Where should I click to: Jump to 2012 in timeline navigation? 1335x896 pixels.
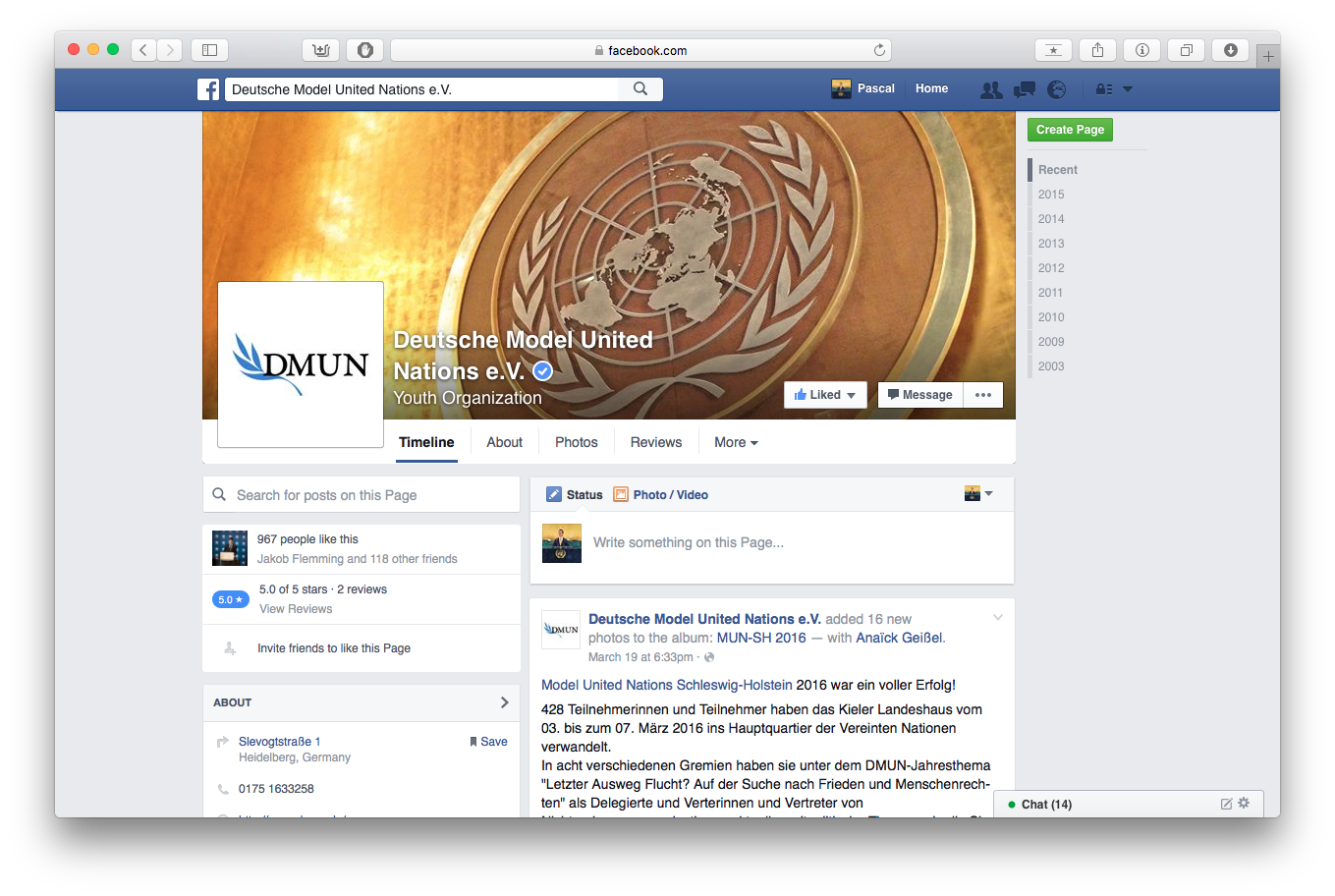[1051, 268]
